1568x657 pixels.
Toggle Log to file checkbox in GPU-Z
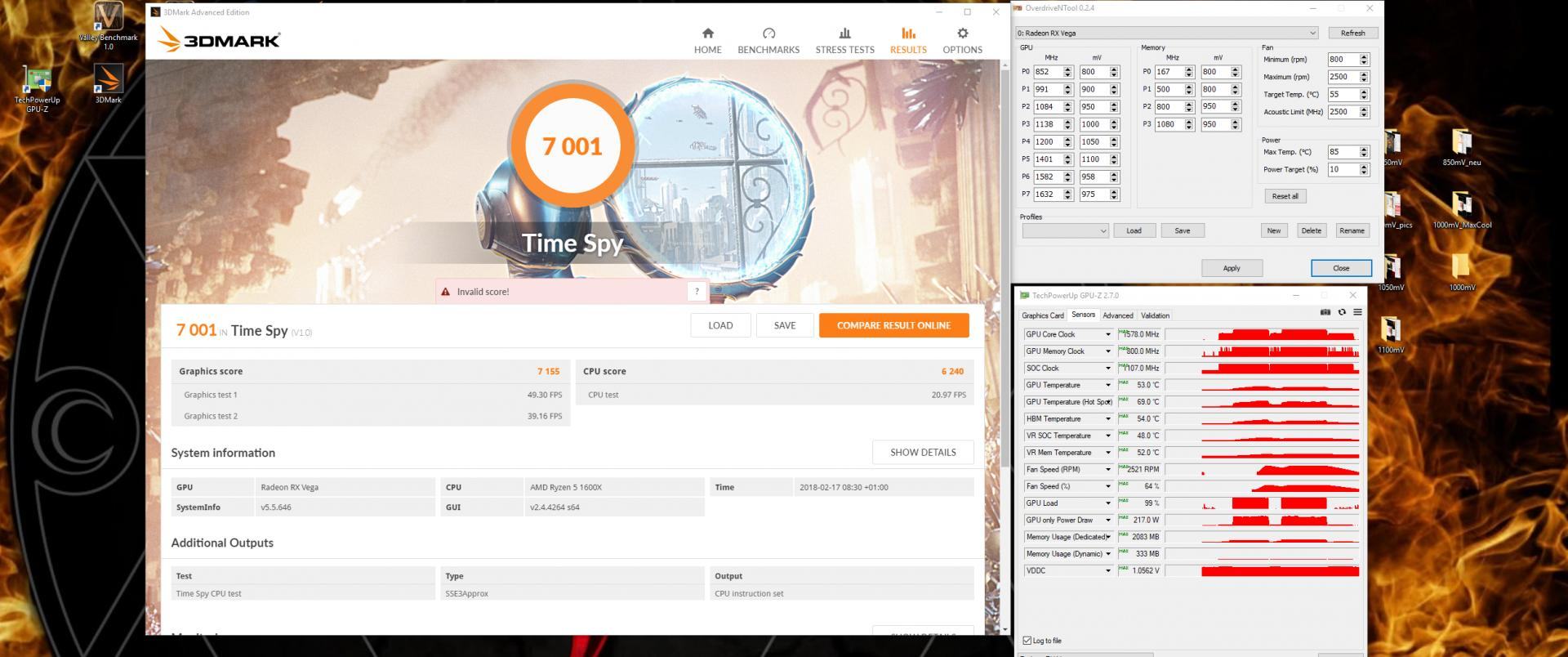coord(1027,641)
